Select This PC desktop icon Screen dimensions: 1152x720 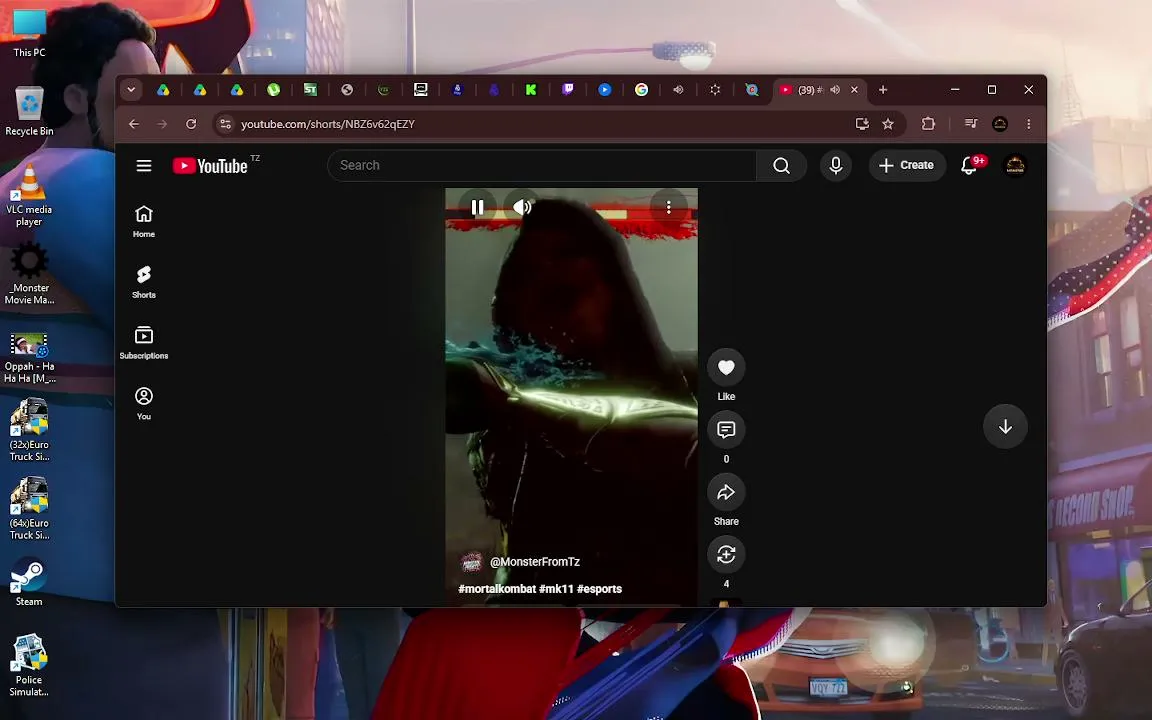point(29,33)
